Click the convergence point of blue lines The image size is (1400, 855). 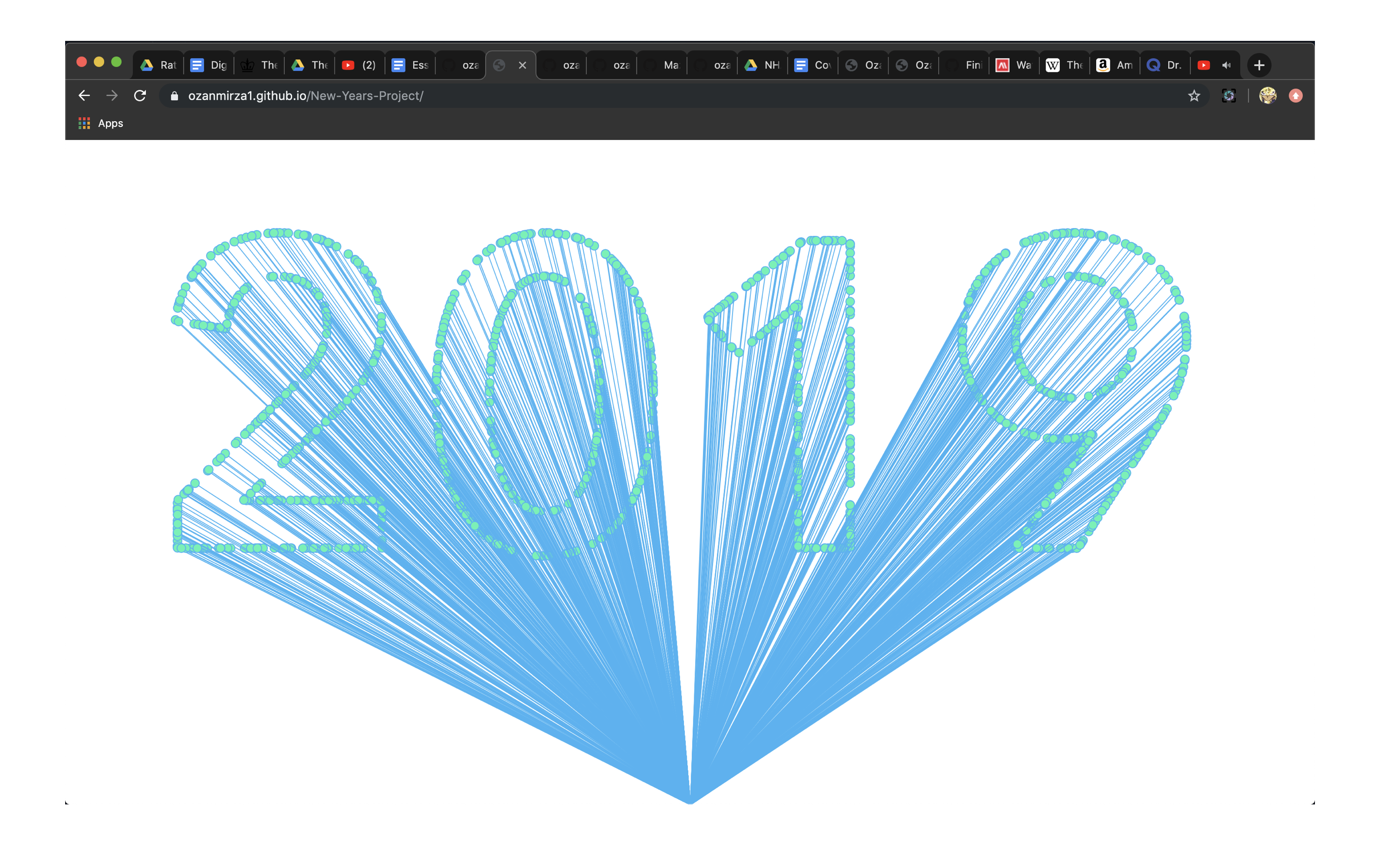pyautogui.click(x=690, y=802)
